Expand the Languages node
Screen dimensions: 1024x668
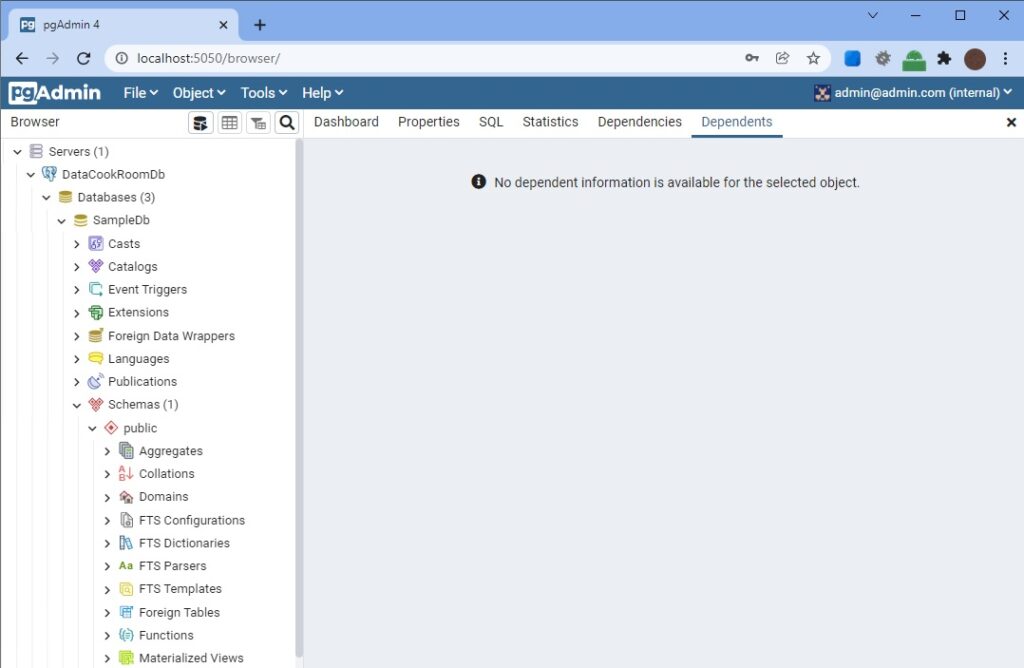[x=76, y=359]
